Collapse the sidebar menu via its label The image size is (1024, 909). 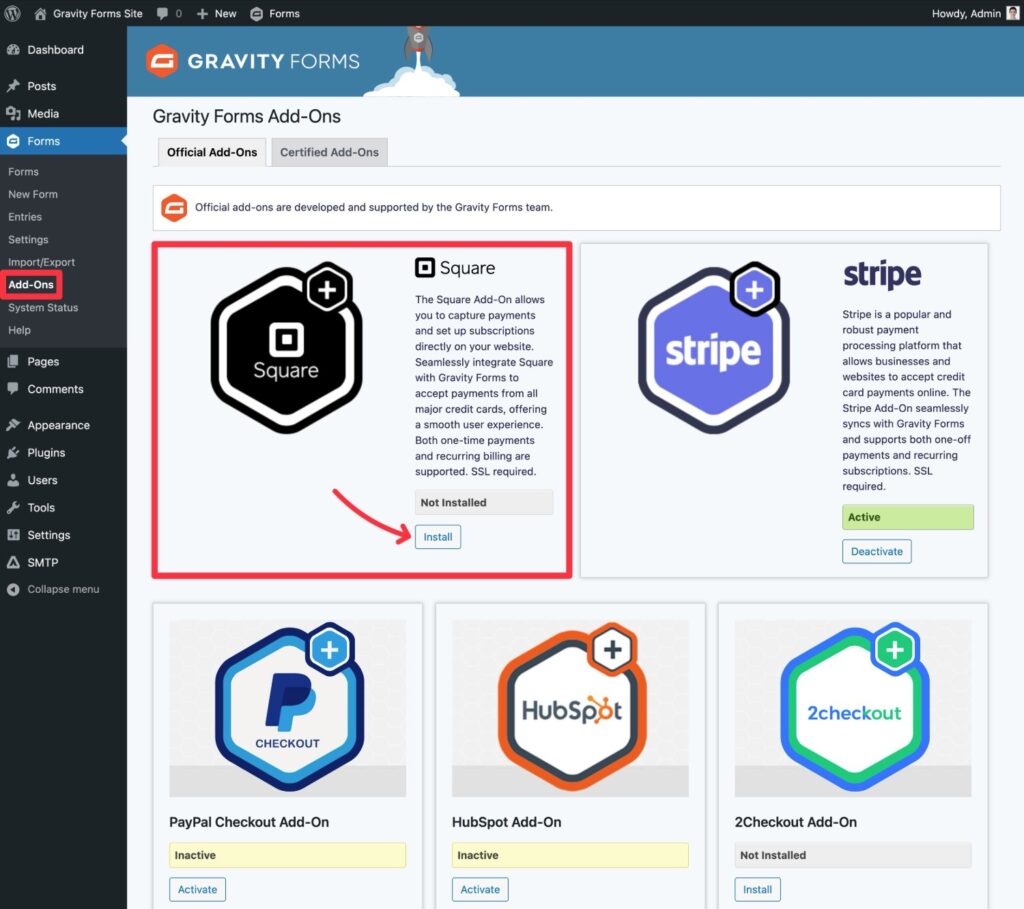(x=63, y=589)
